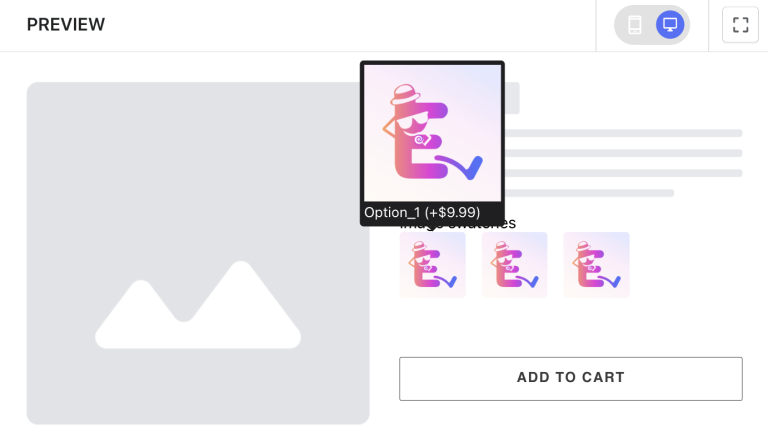Click the white mountain placeholder icon

pos(198,305)
